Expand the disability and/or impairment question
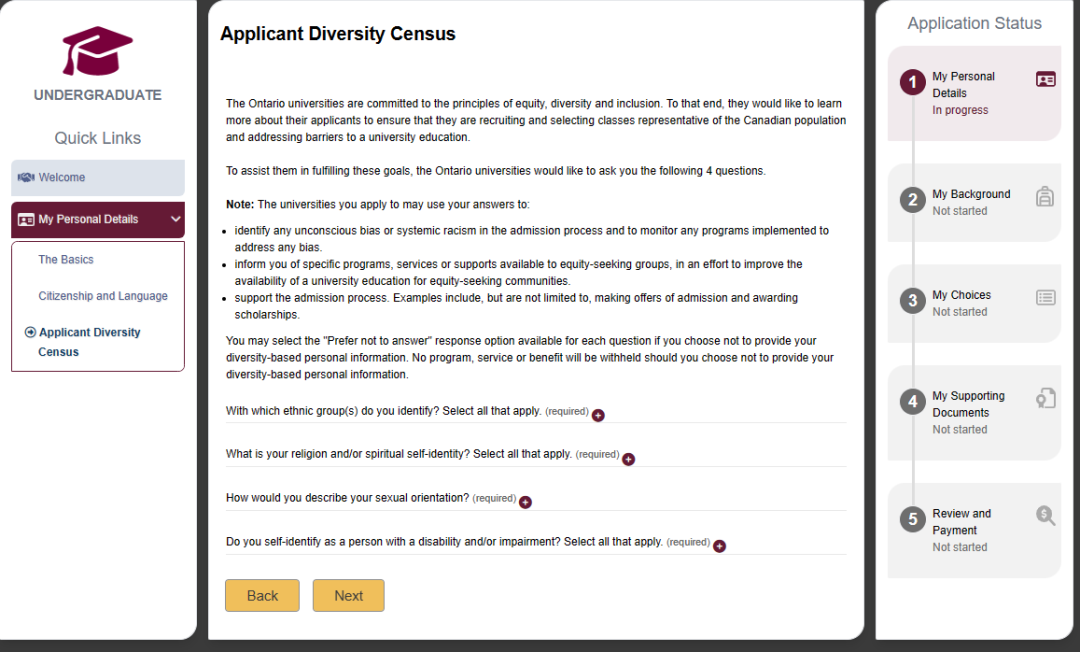The image size is (1080, 652). (719, 546)
